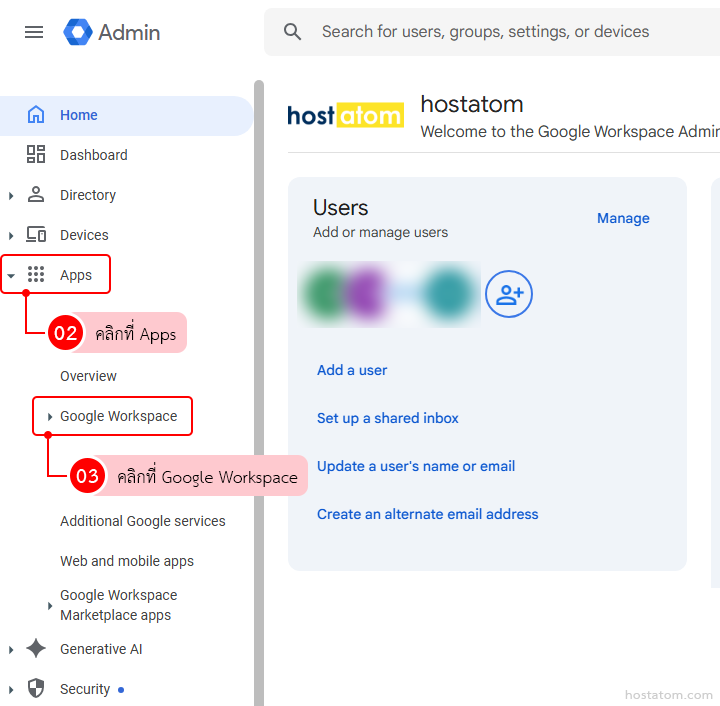Open the hamburger main menu
The height and width of the screenshot is (706, 720).
34,32
